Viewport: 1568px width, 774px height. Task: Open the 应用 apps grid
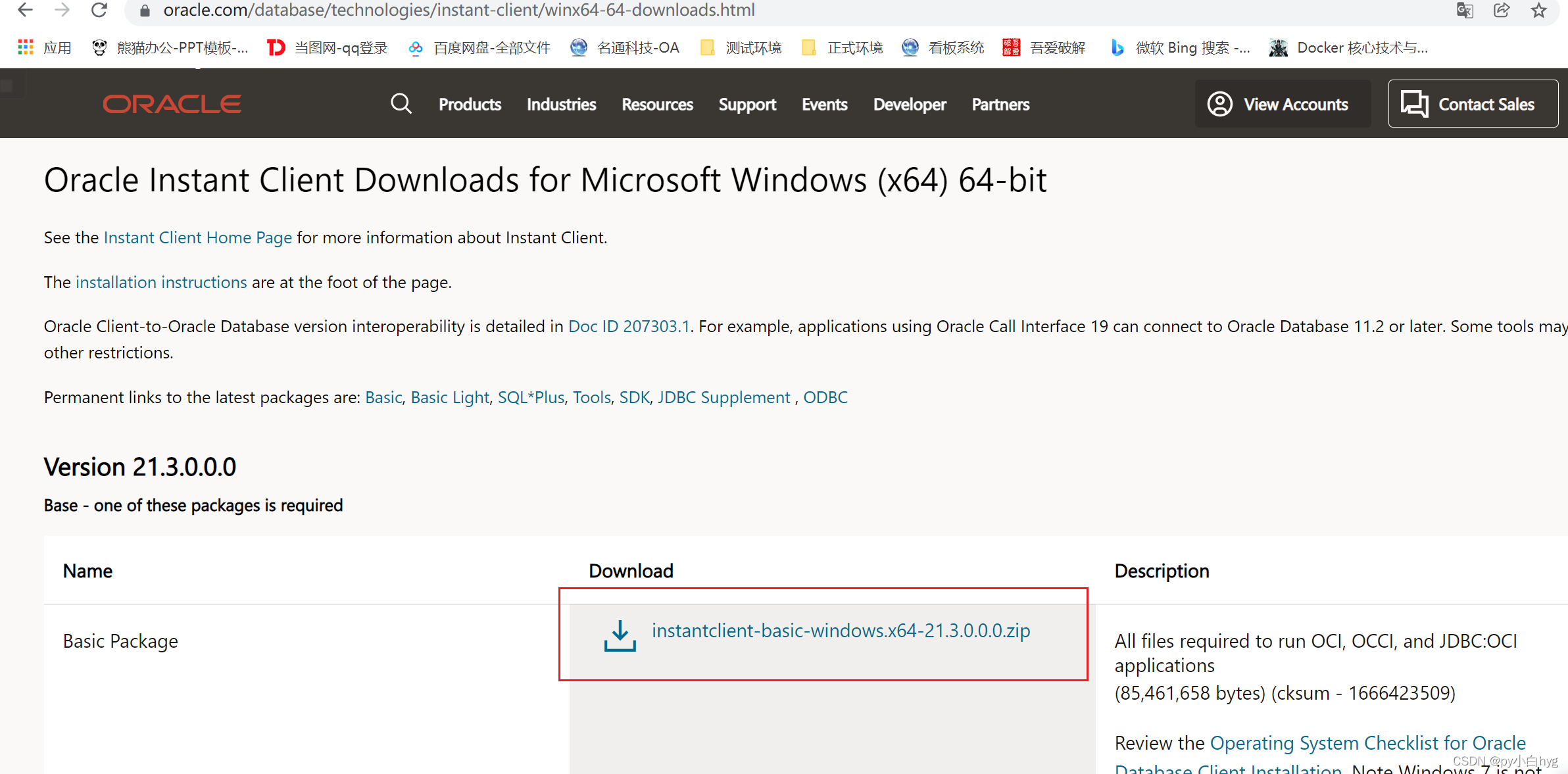pos(44,47)
